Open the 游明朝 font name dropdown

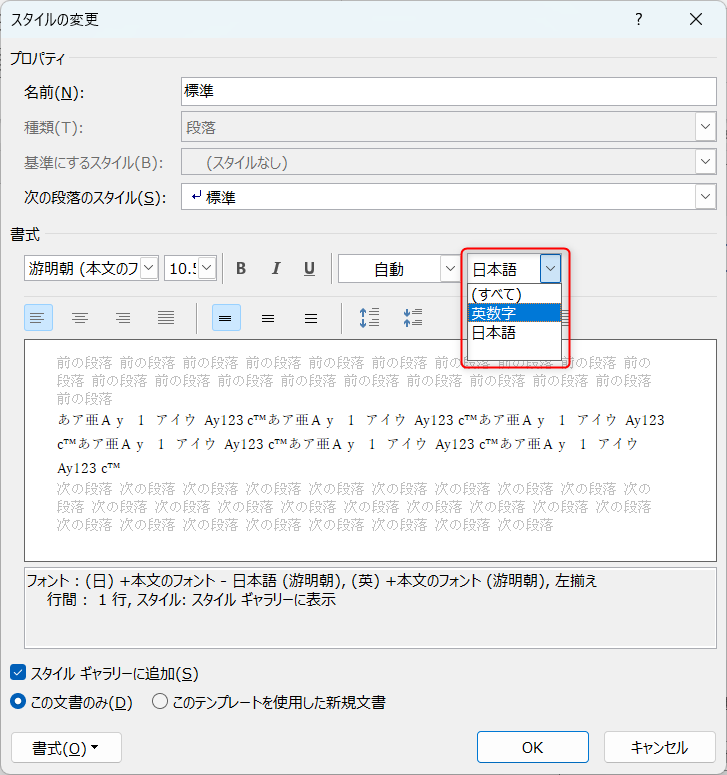click(149, 268)
